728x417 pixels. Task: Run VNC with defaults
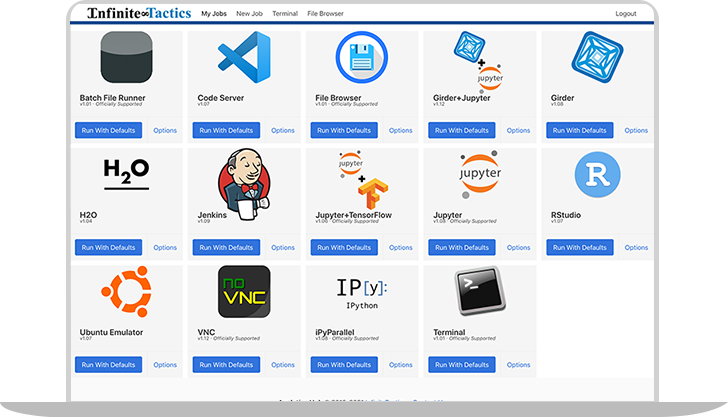click(x=226, y=365)
